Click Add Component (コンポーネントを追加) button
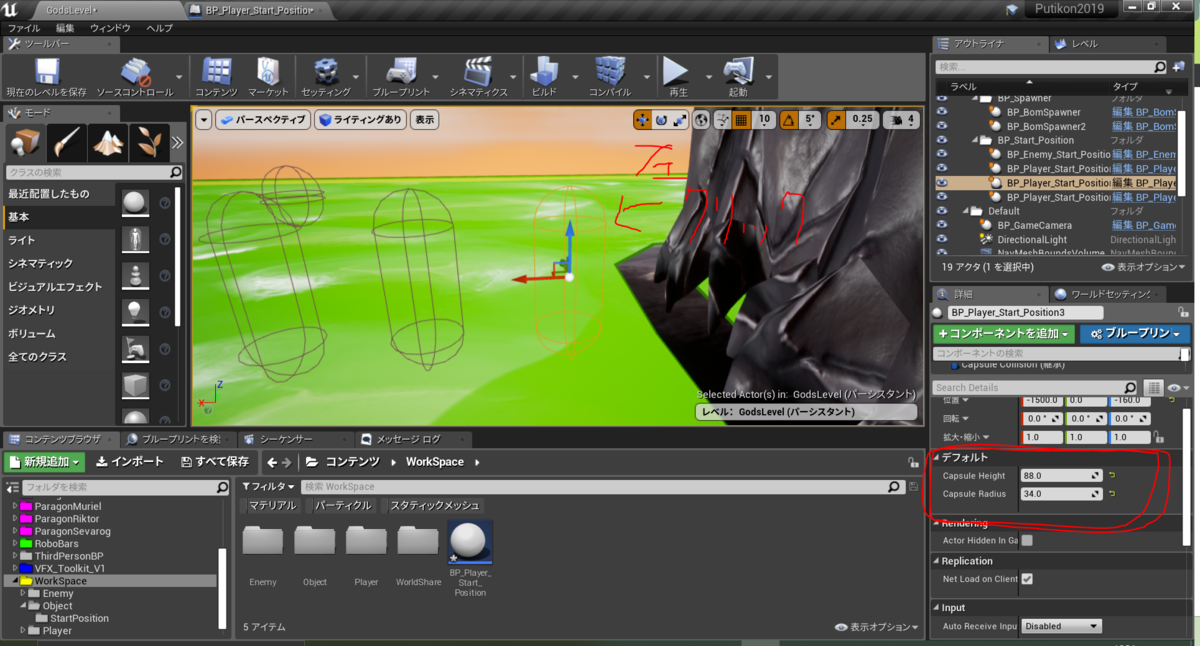The width and height of the screenshot is (1200, 646). tap(1004, 333)
